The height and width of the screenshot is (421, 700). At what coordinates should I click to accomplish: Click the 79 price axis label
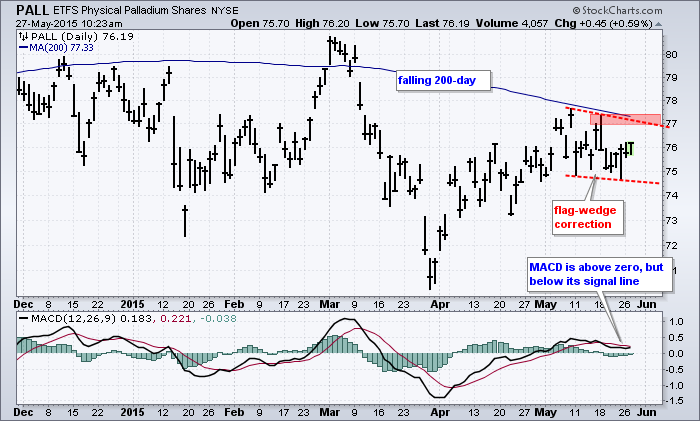pos(671,78)
